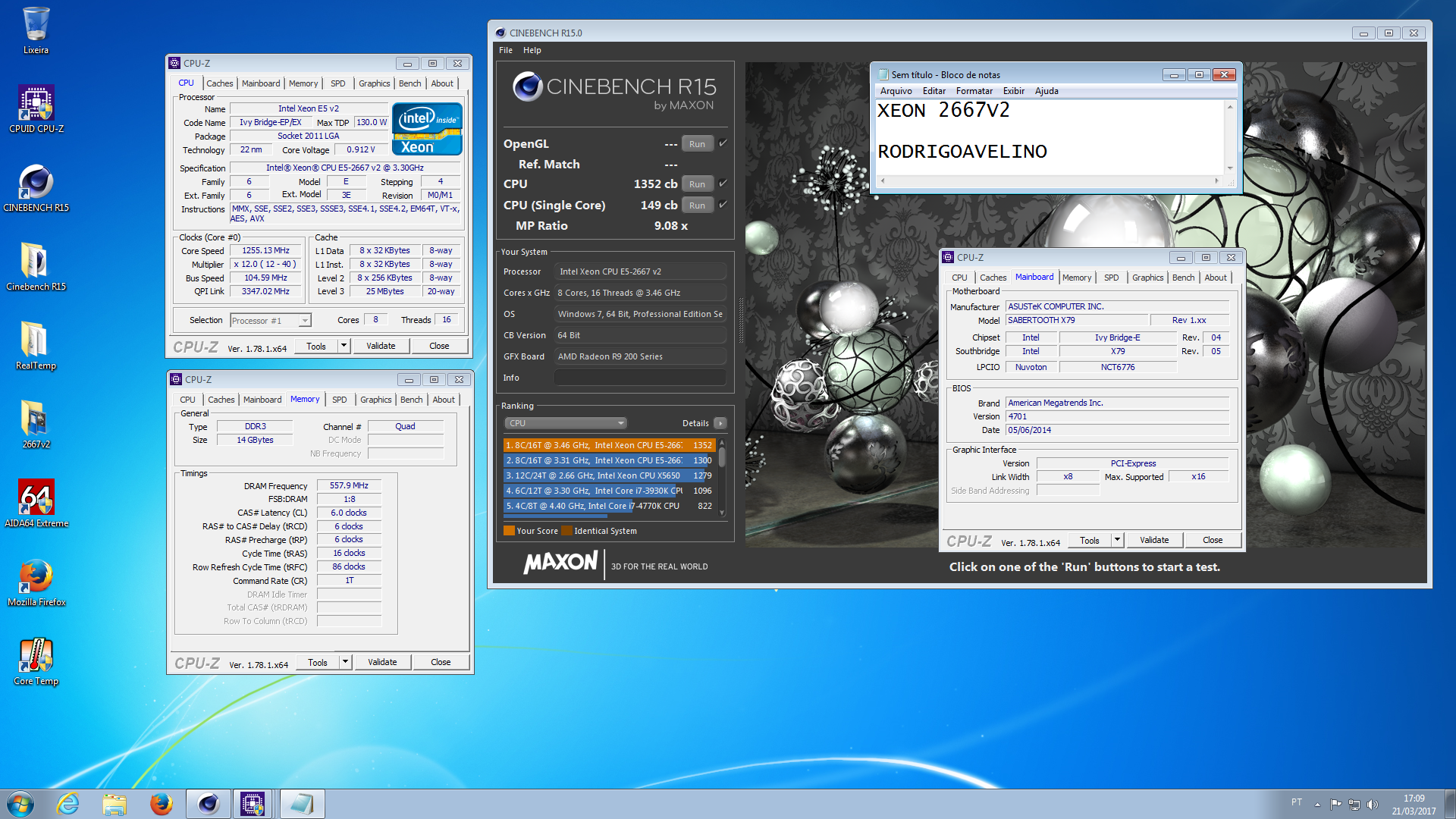
Task: Run the CPU Single Core benchmark
Action: pyautogui.click(x=697, y=205)
